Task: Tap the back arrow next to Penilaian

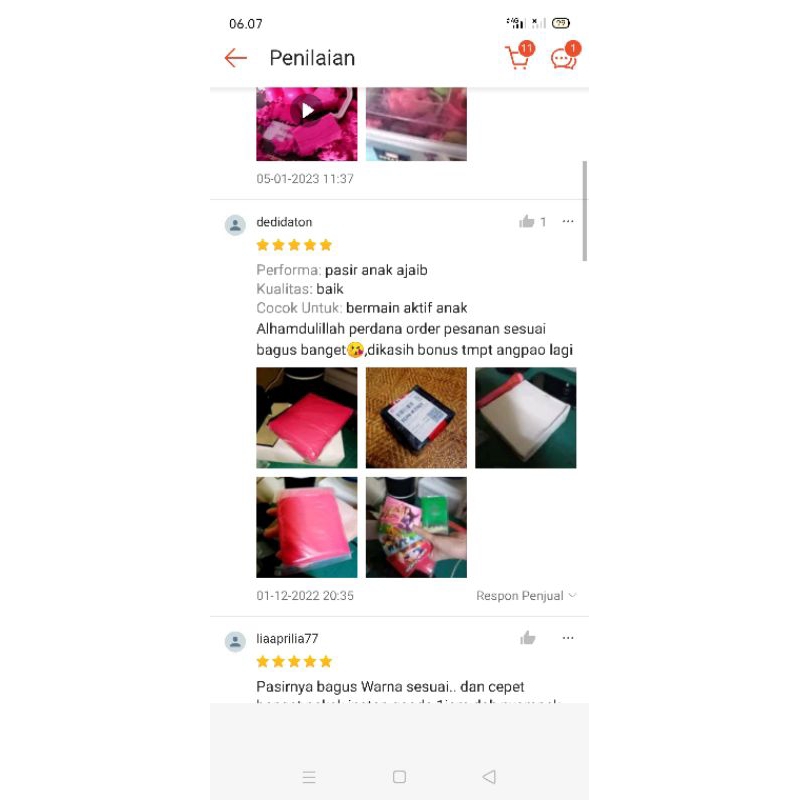Action: pyautogui.click(x=235, y=58)
